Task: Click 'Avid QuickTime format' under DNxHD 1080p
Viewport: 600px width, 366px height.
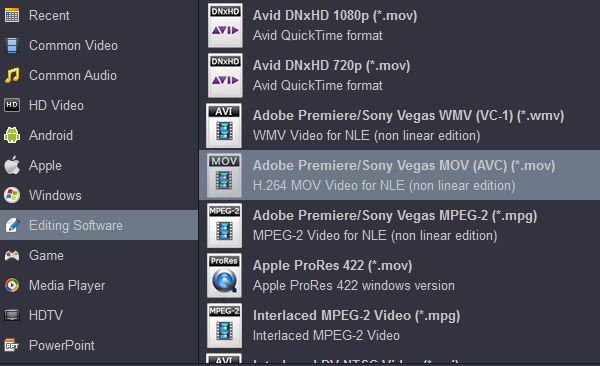Action: coord(318,36)
